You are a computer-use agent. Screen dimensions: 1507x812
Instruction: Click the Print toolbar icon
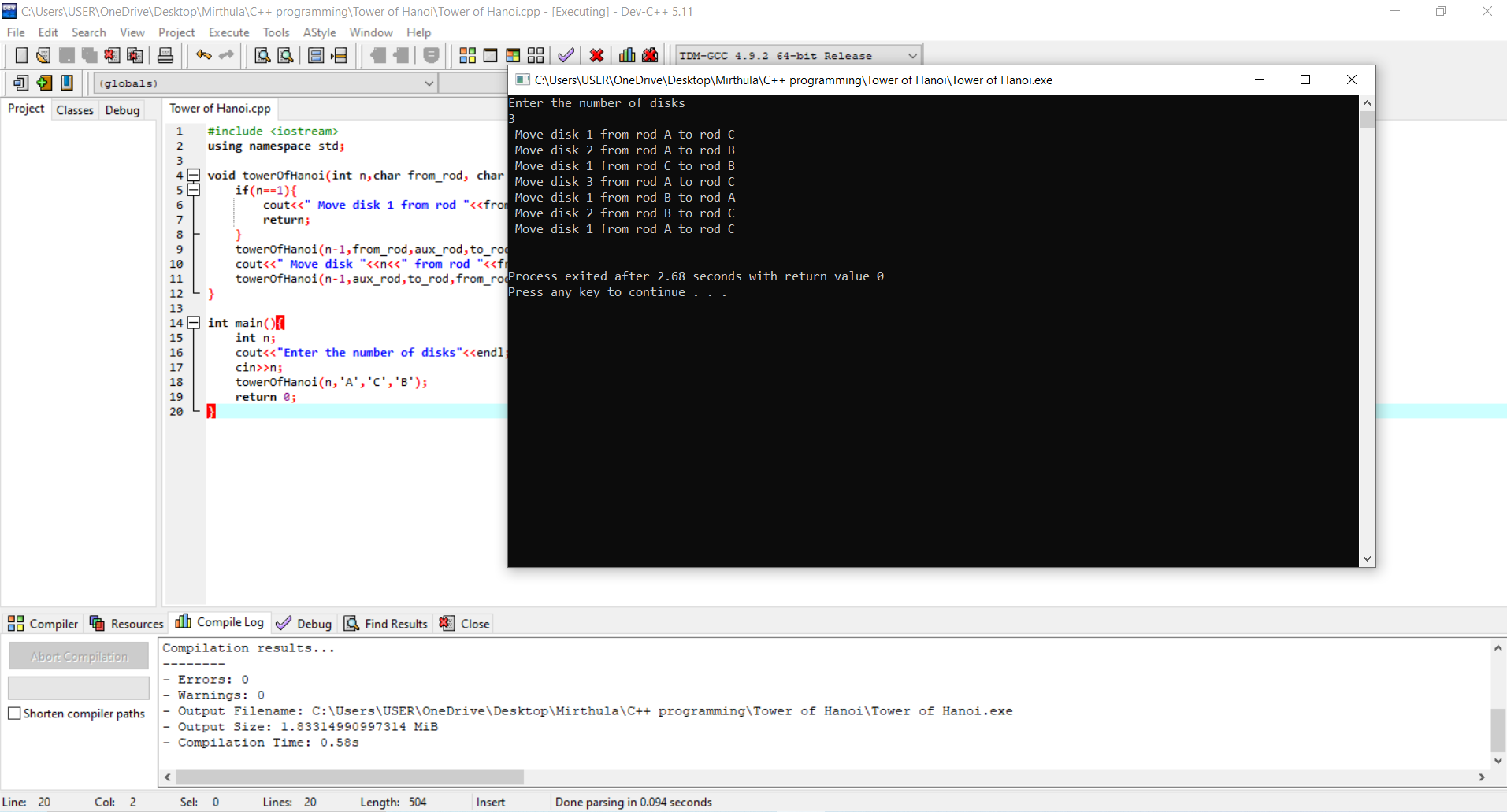(x=165, y=55)
